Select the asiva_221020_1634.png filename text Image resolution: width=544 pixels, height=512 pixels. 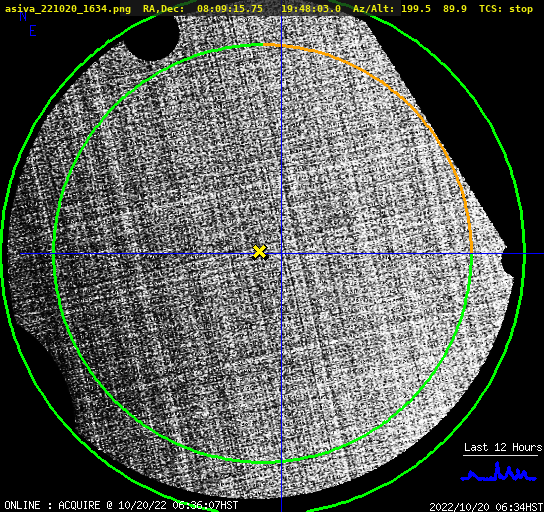tap(68, 9)
